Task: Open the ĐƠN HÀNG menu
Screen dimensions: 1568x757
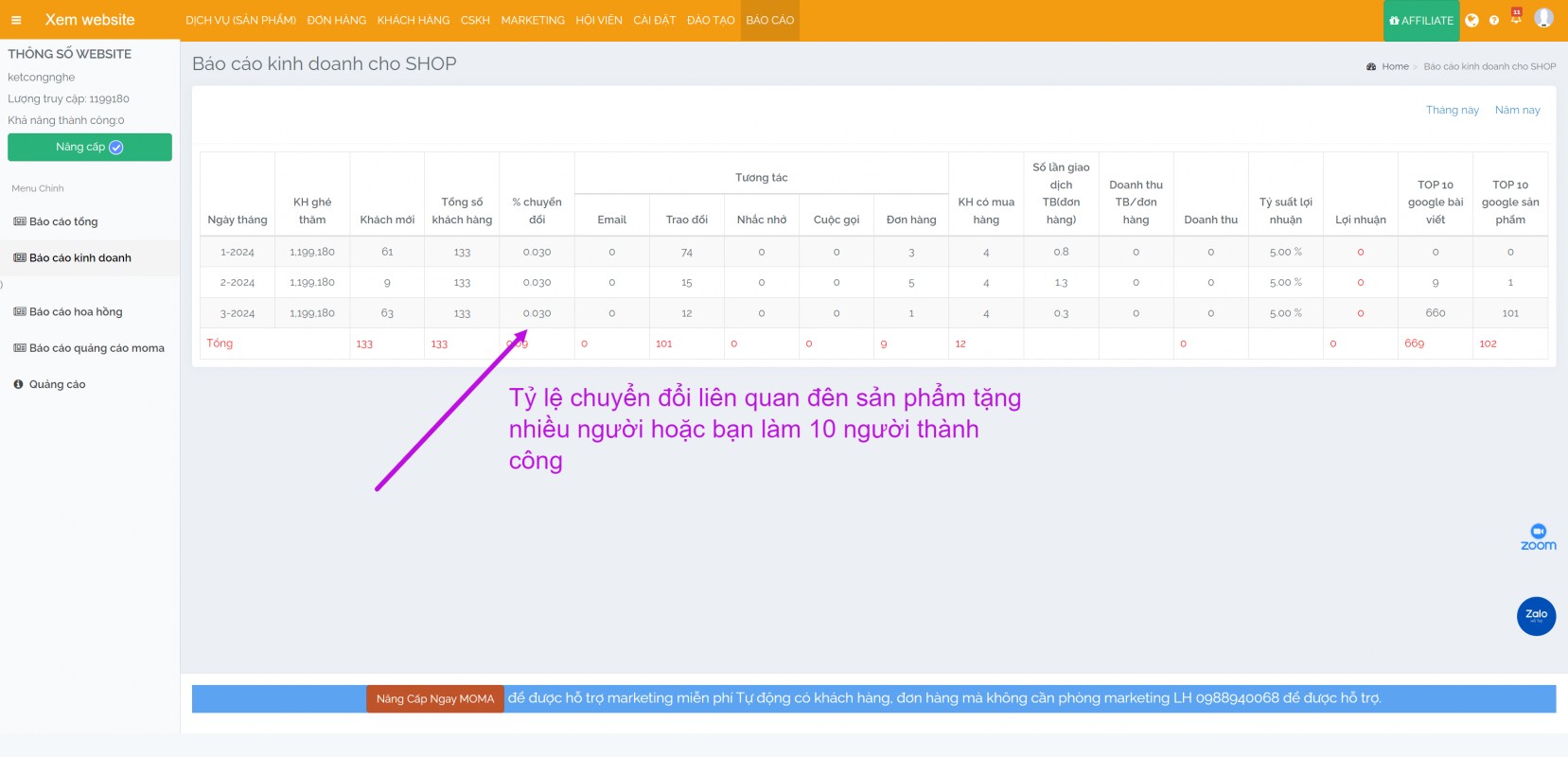Action: [336, 20]
